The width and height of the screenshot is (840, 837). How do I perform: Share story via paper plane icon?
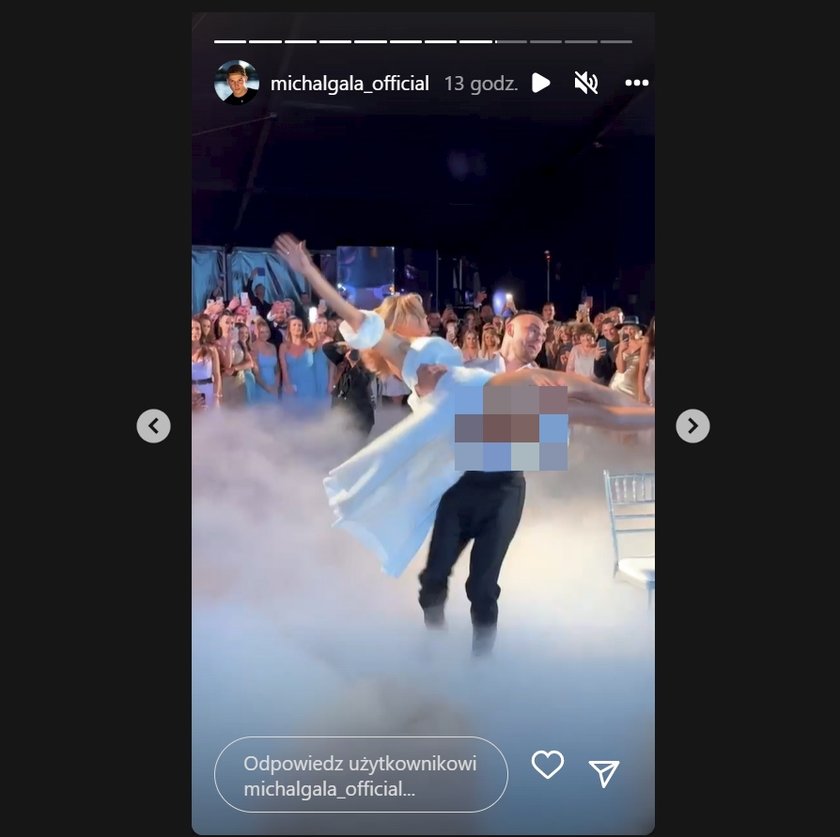tap(604, 773)
